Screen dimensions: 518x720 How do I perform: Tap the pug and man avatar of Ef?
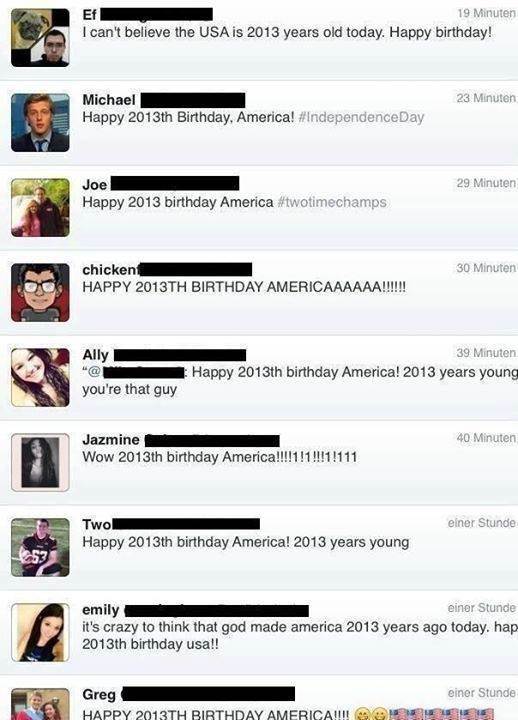[x=40, y=38]
